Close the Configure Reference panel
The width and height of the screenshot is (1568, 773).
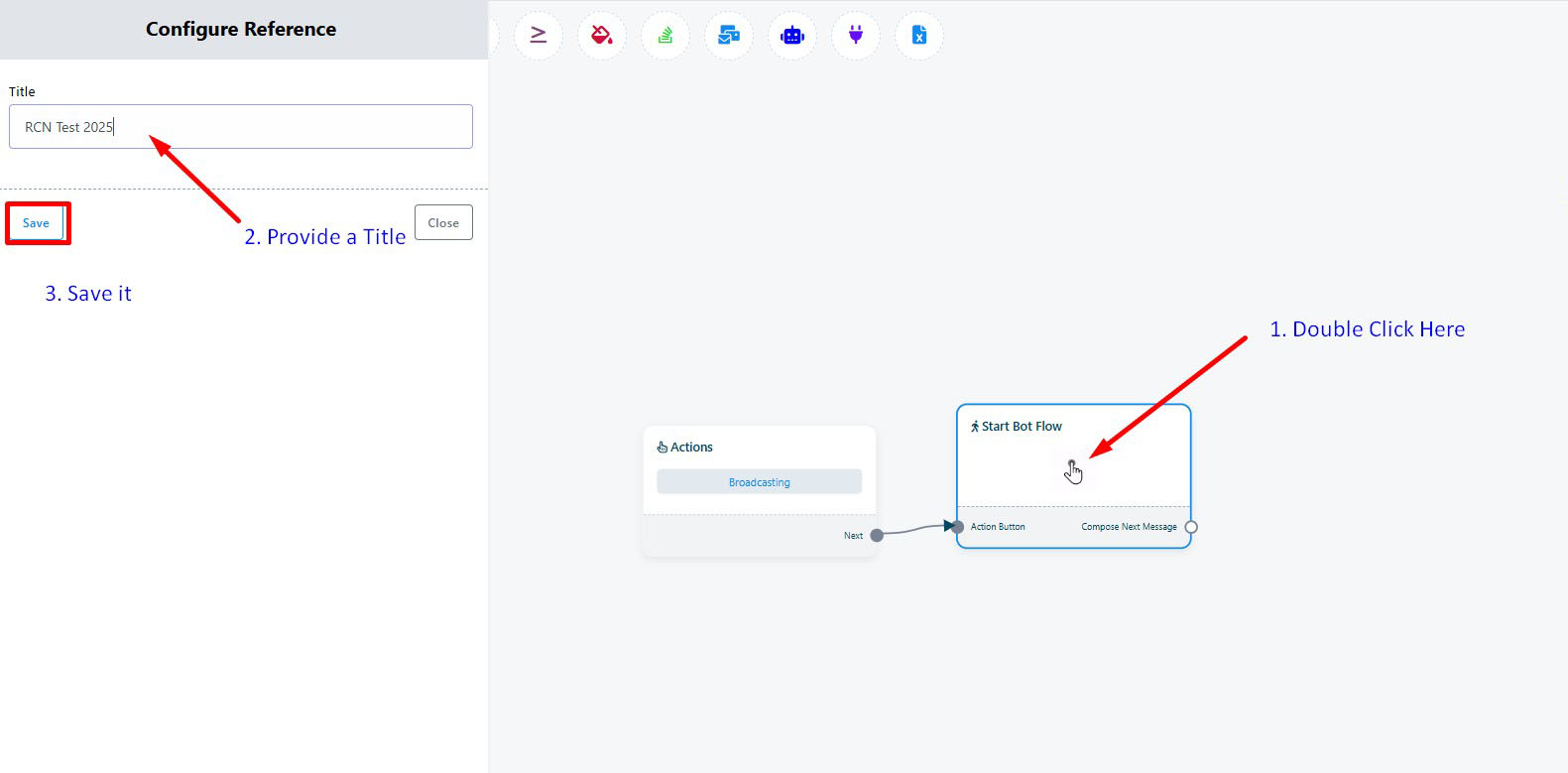point(443,223)
